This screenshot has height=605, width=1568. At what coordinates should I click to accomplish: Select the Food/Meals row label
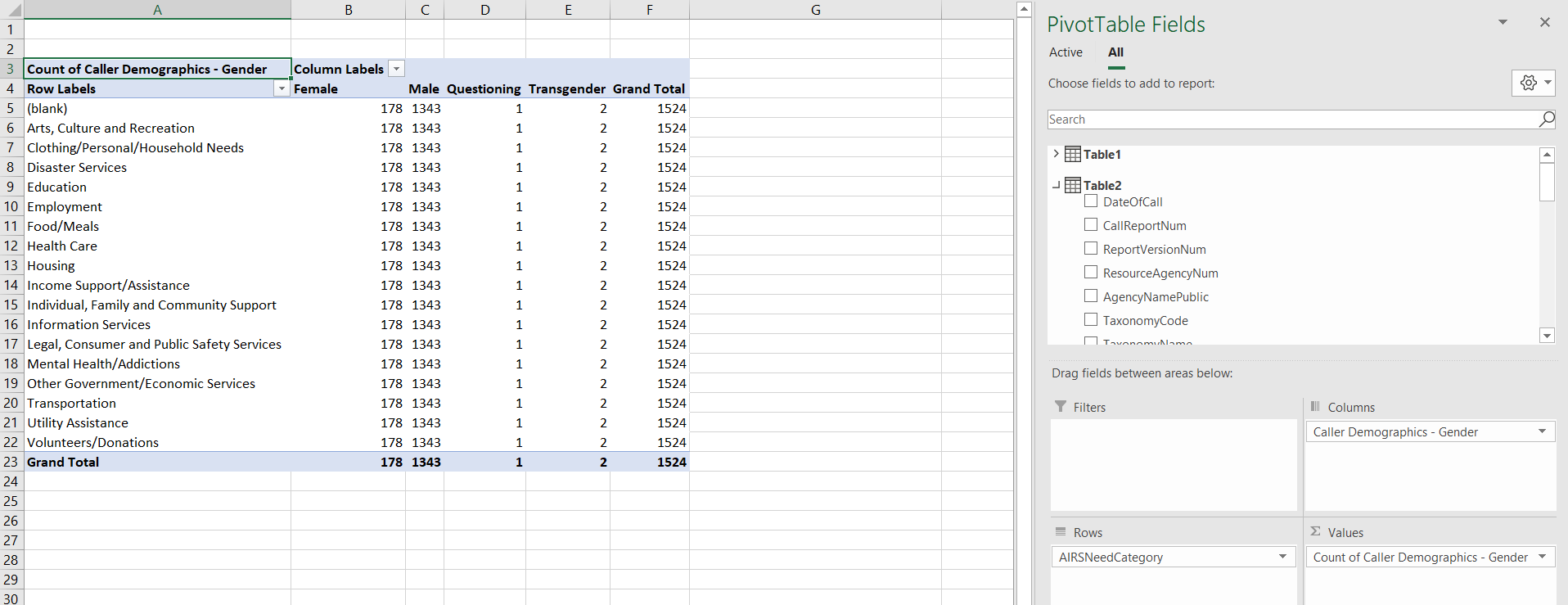[157, 226]
